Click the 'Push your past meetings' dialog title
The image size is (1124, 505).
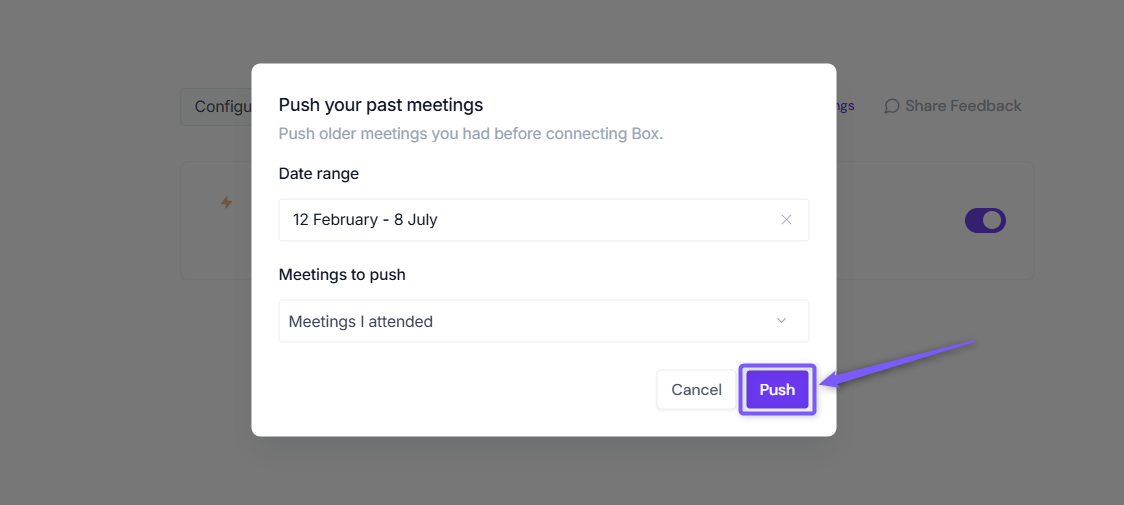point(381,105)
